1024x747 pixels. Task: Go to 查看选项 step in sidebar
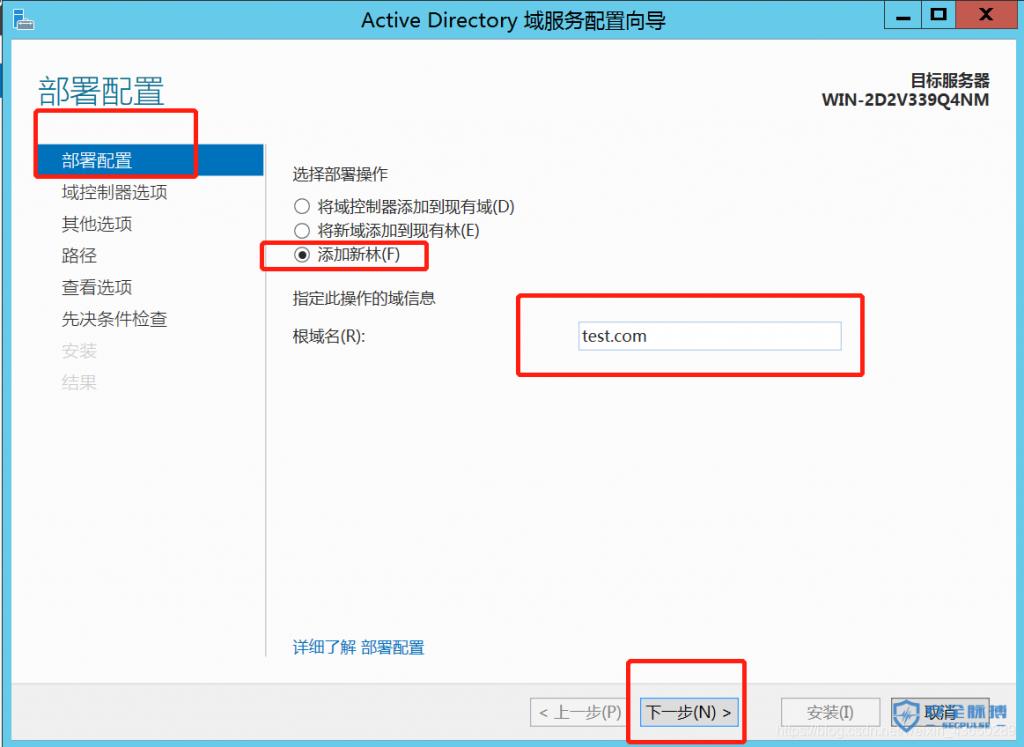(x=97, y=287)
